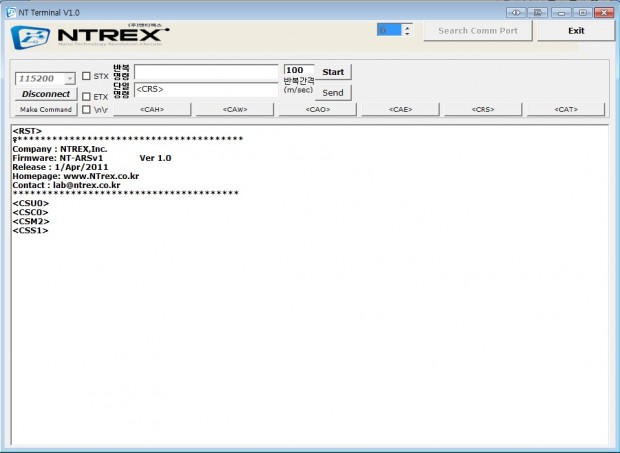The width and height of the screenshot is (620, 453).
Task: Click the <CAH> shortcut button
Action: coord(152,109)
